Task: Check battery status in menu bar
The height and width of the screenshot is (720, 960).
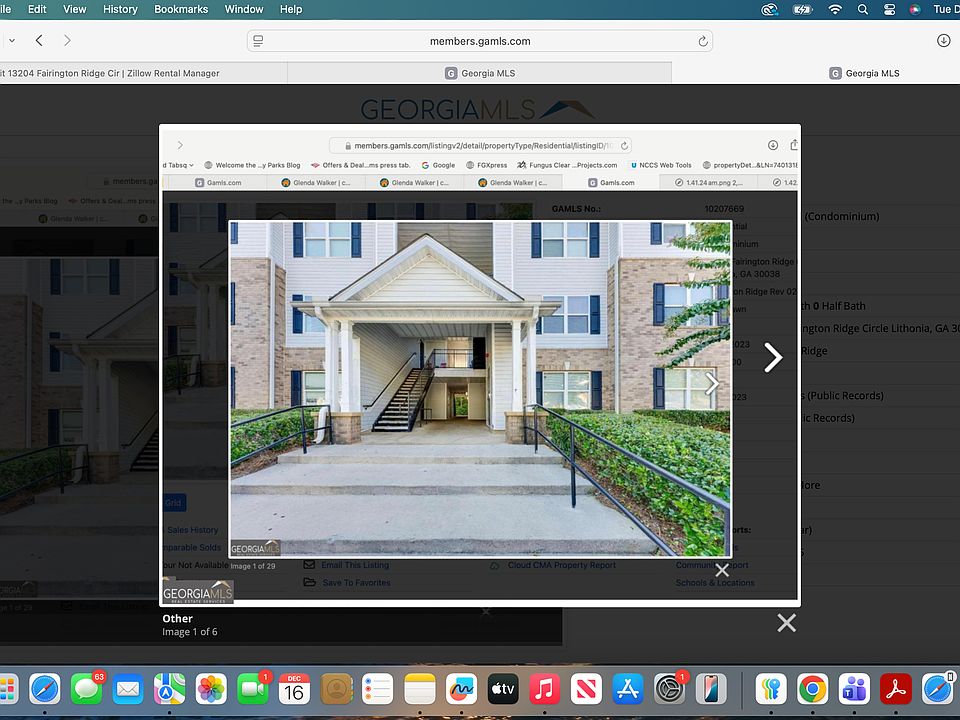Action: coord(802,9)
